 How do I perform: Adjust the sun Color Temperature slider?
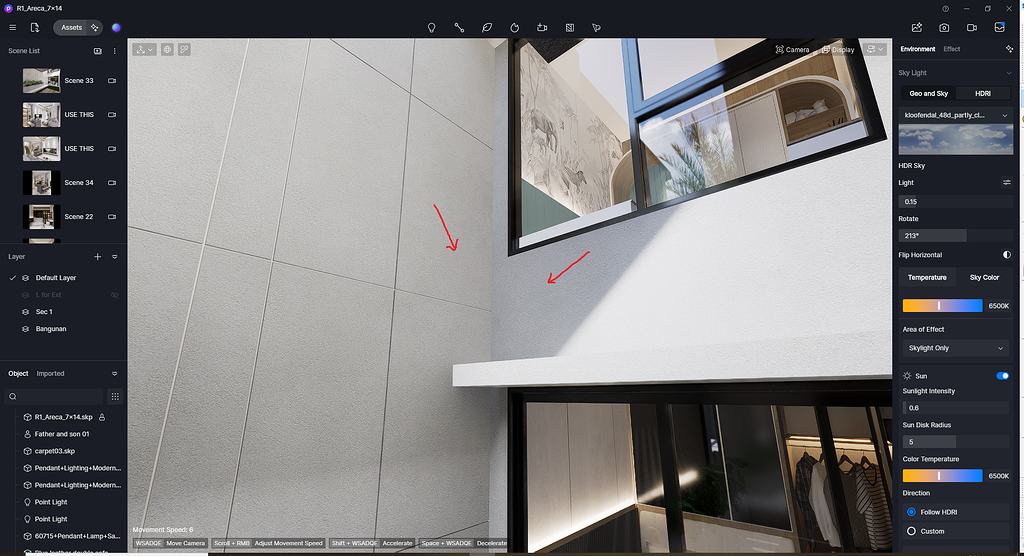click(942, 476)
